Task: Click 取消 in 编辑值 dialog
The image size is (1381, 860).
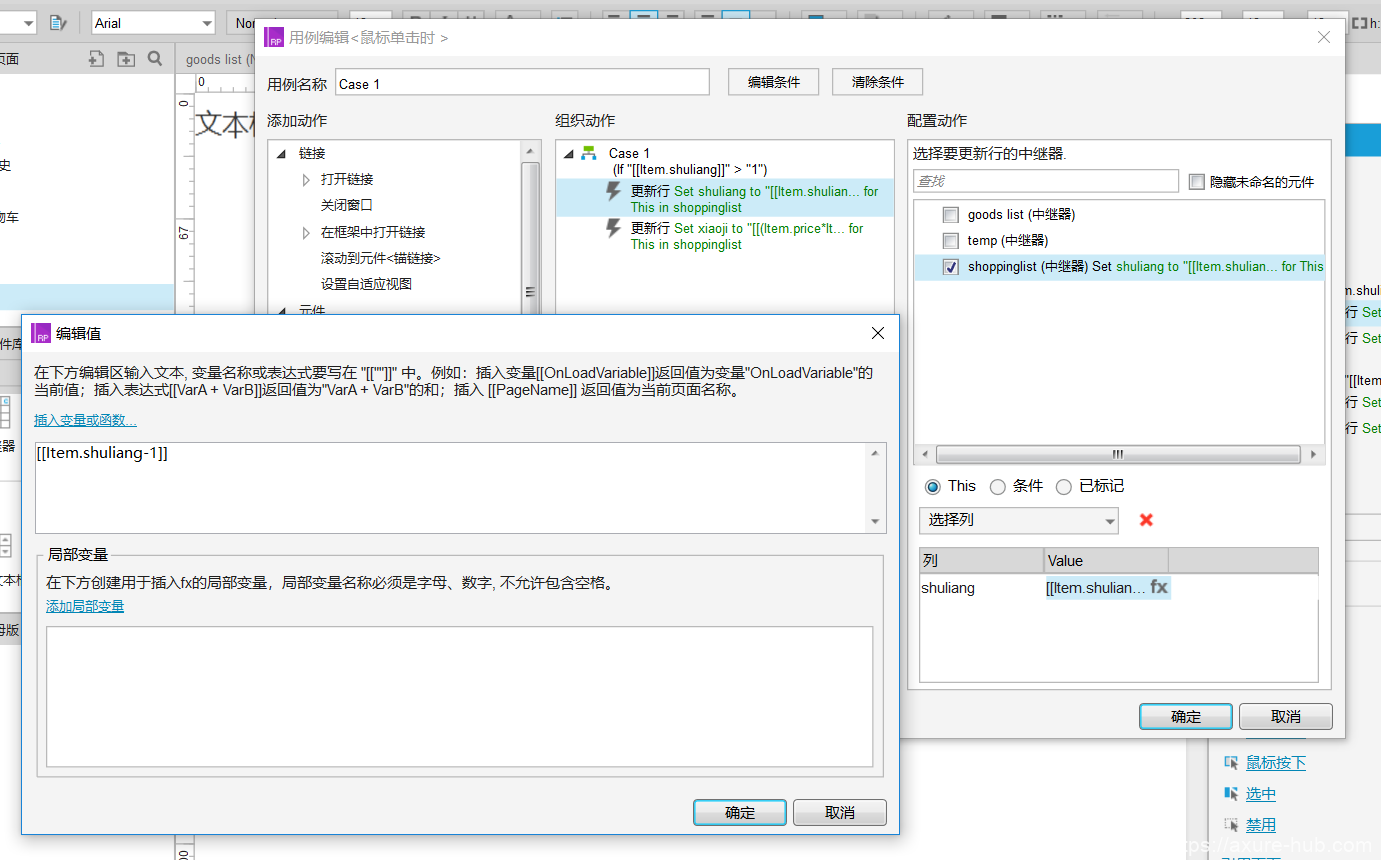Action: tap(840, 813)
